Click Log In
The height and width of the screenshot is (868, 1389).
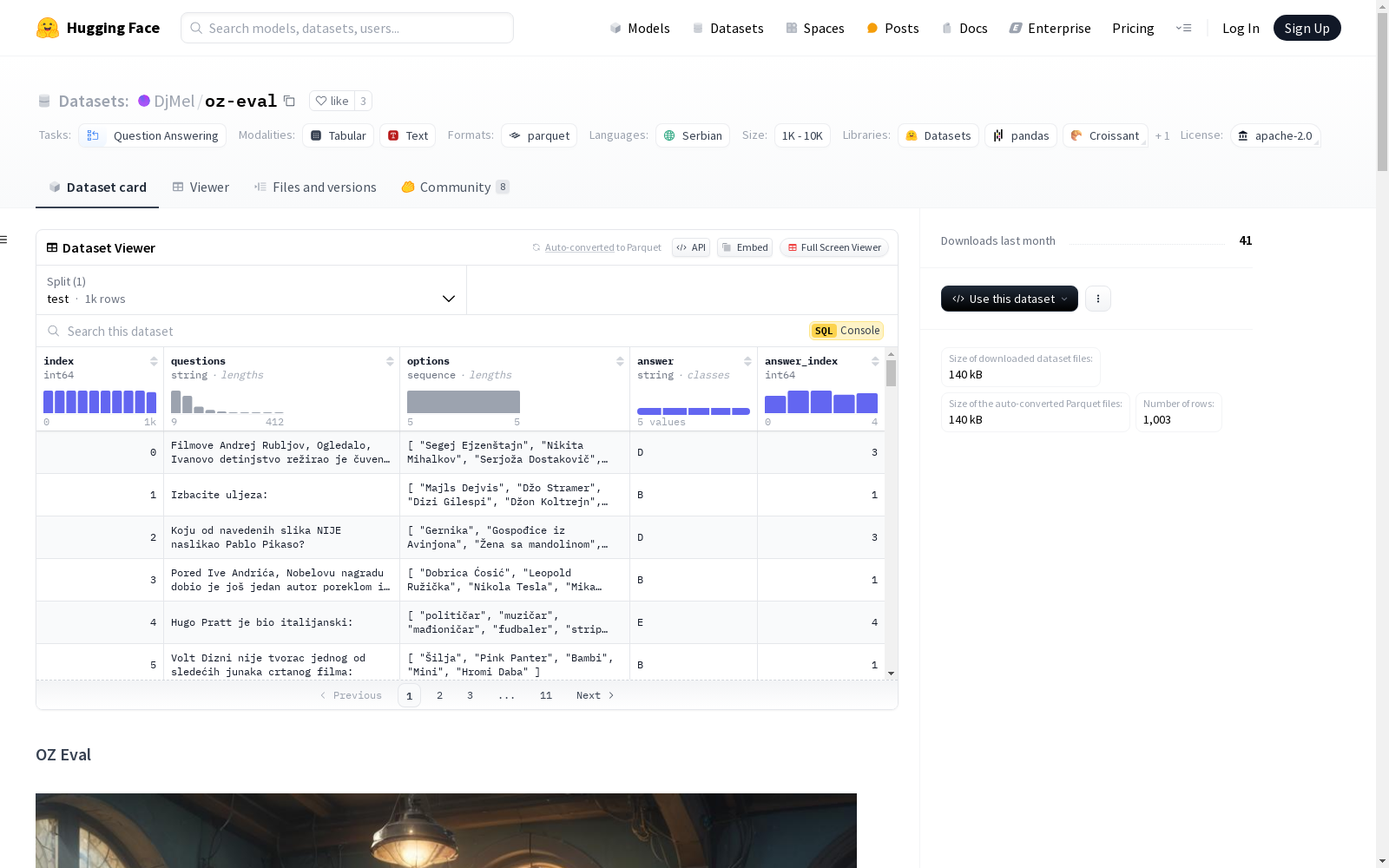click(1241, 28)
